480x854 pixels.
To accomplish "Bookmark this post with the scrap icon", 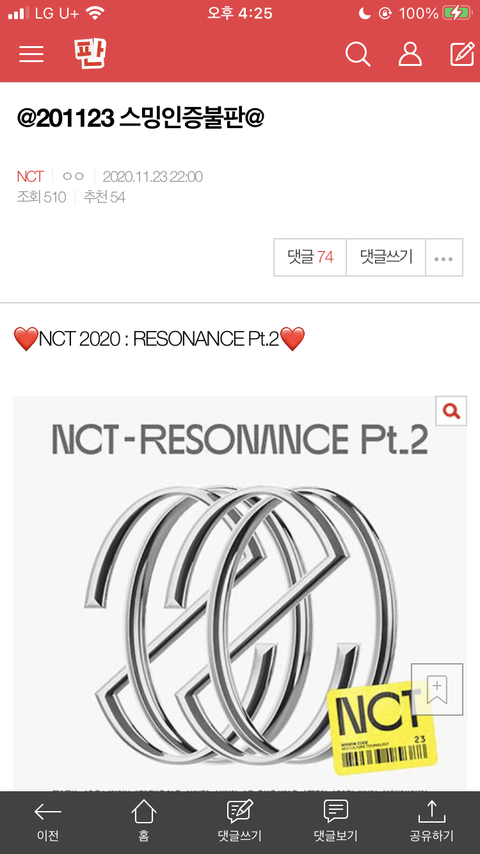I will pyautogui.click(x=437, y=689).
